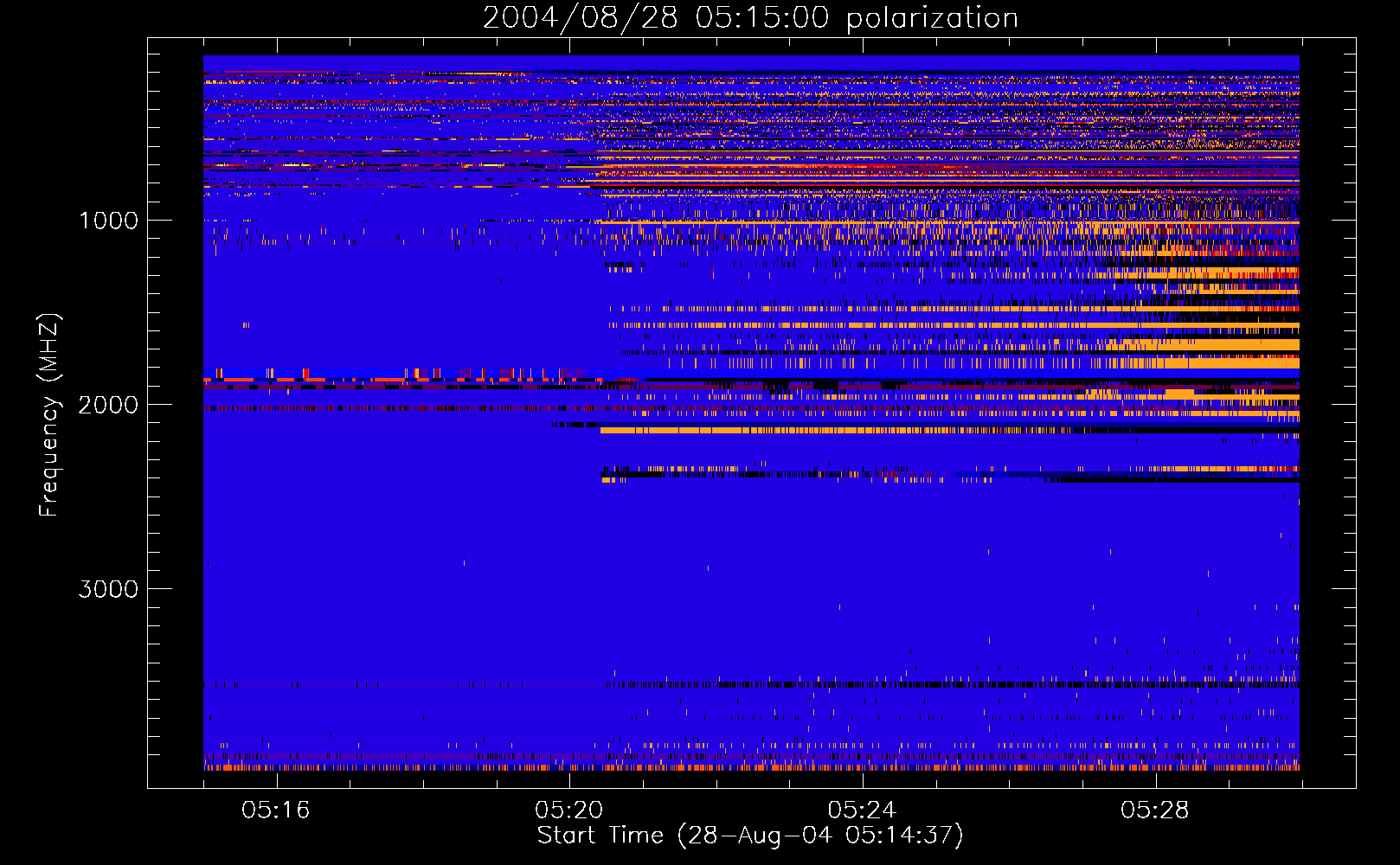Click the 05:24 time axis label
This screenshot has height=865, width=1400.
[x=862, y=811]
